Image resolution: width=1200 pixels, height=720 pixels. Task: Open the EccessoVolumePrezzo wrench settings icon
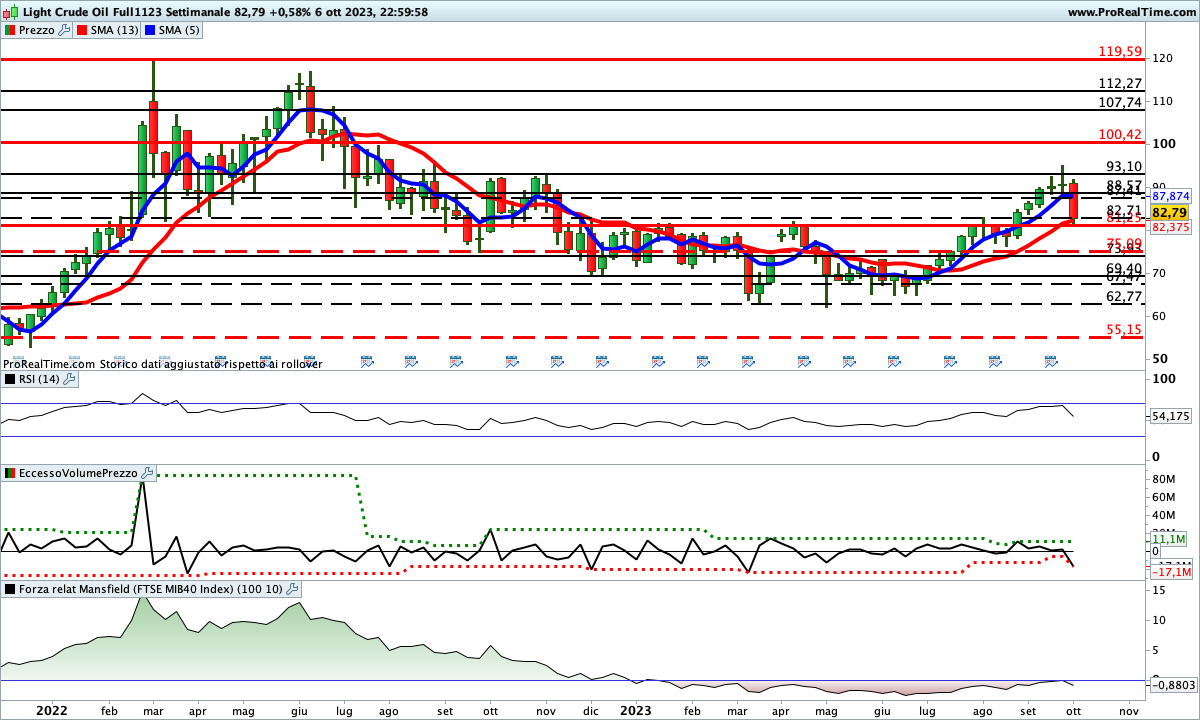pyautogui.click(x=148, y=473)
